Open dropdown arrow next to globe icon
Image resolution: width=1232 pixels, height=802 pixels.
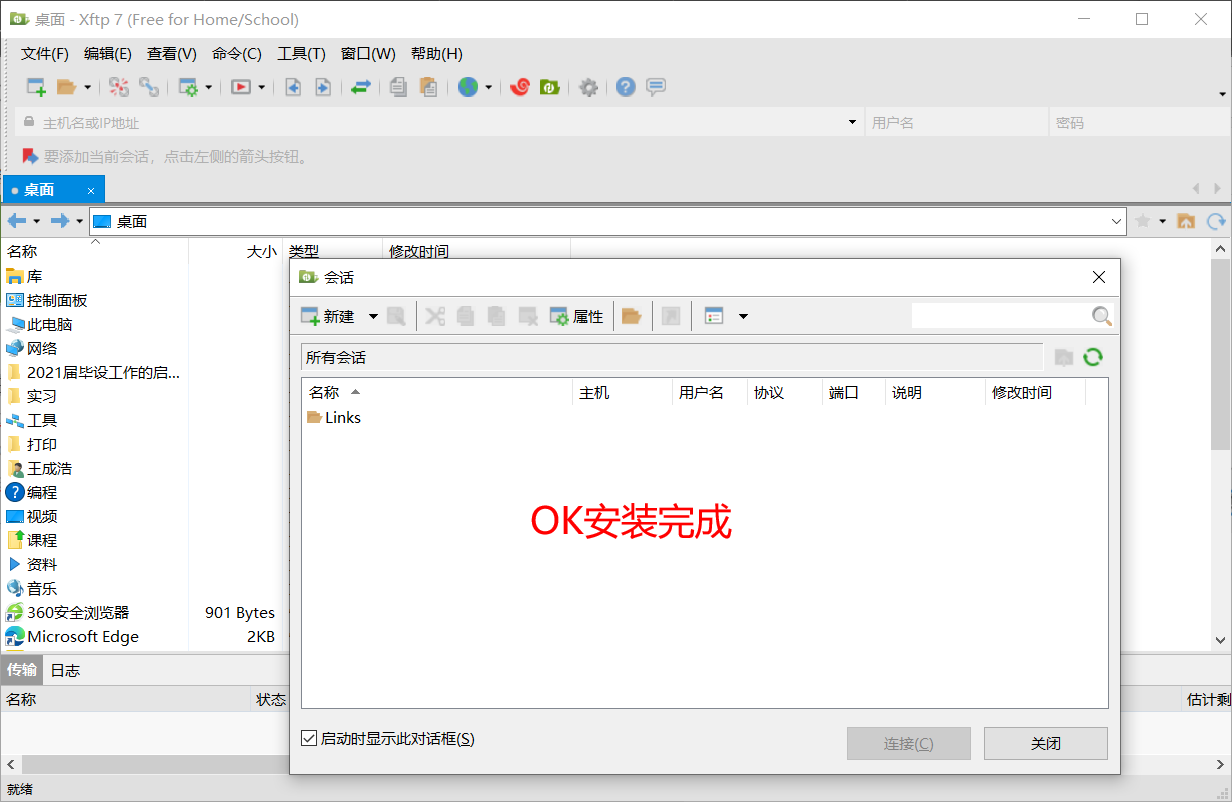tap(489, 87)
